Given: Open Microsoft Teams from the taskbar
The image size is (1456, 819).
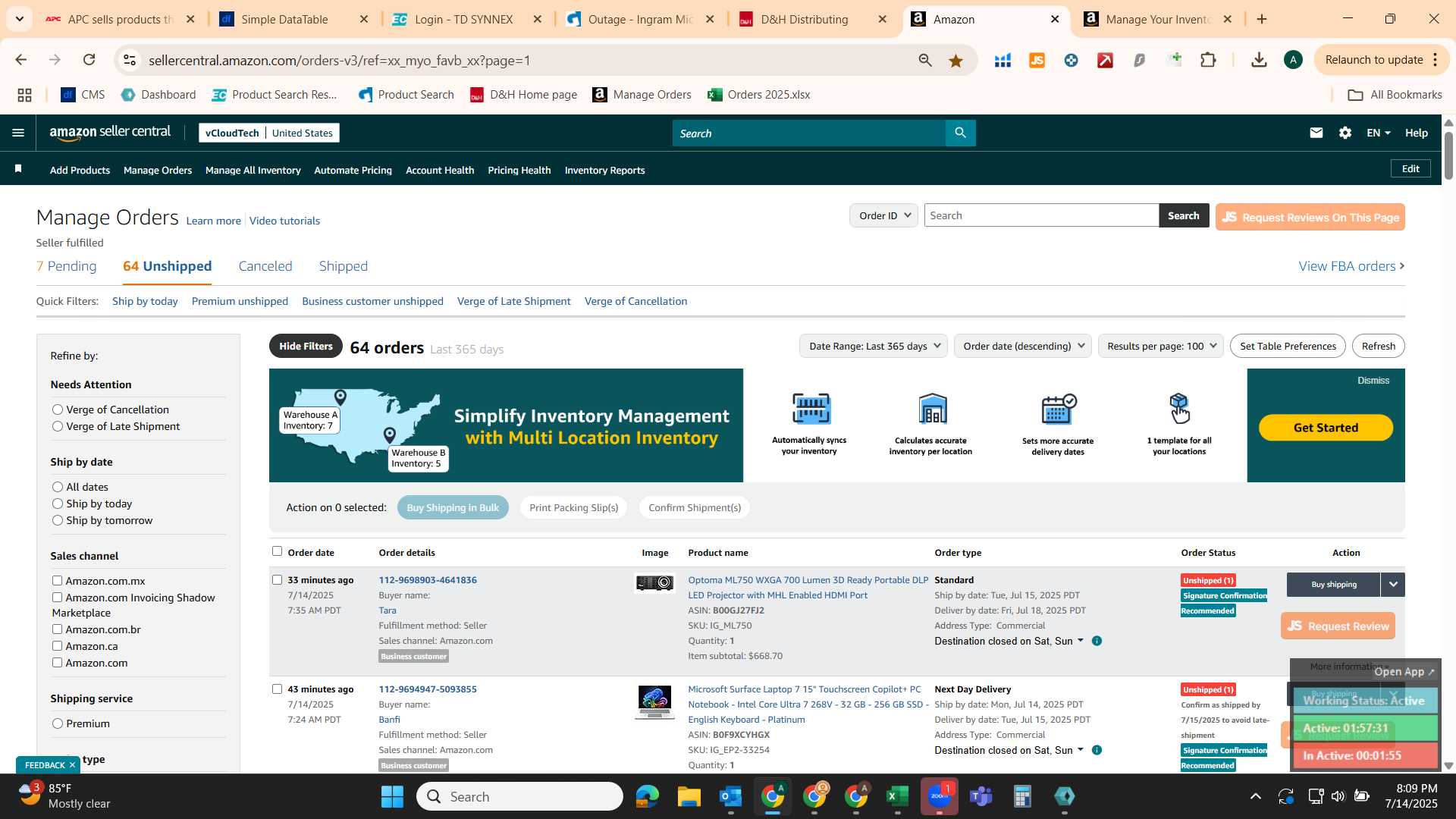Looking at the screenshot, I should [981, 796].
